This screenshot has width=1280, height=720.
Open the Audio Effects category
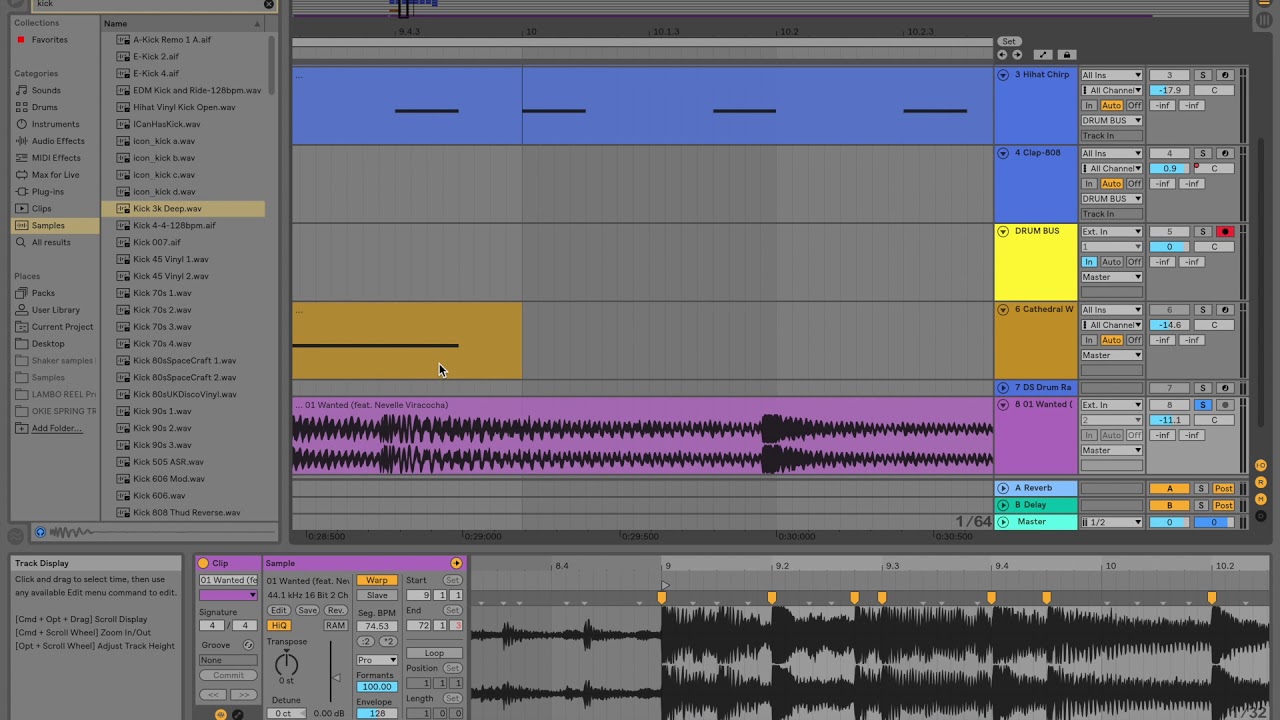tap(57, 141)
